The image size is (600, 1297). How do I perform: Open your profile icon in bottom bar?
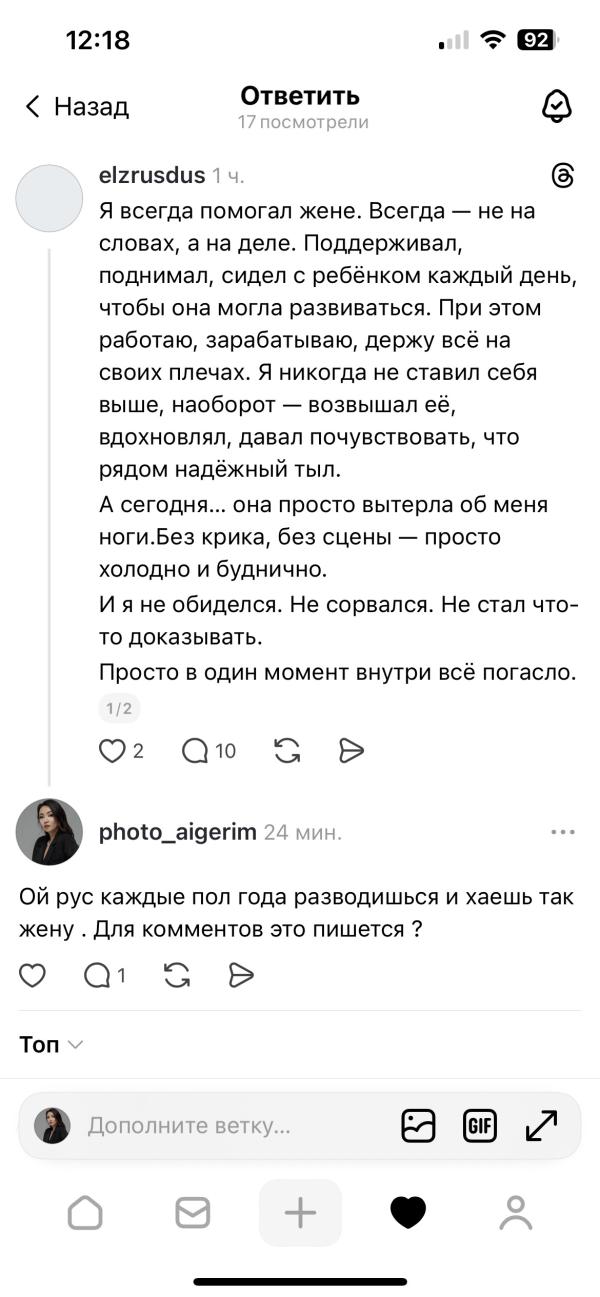coord(515,1212)
